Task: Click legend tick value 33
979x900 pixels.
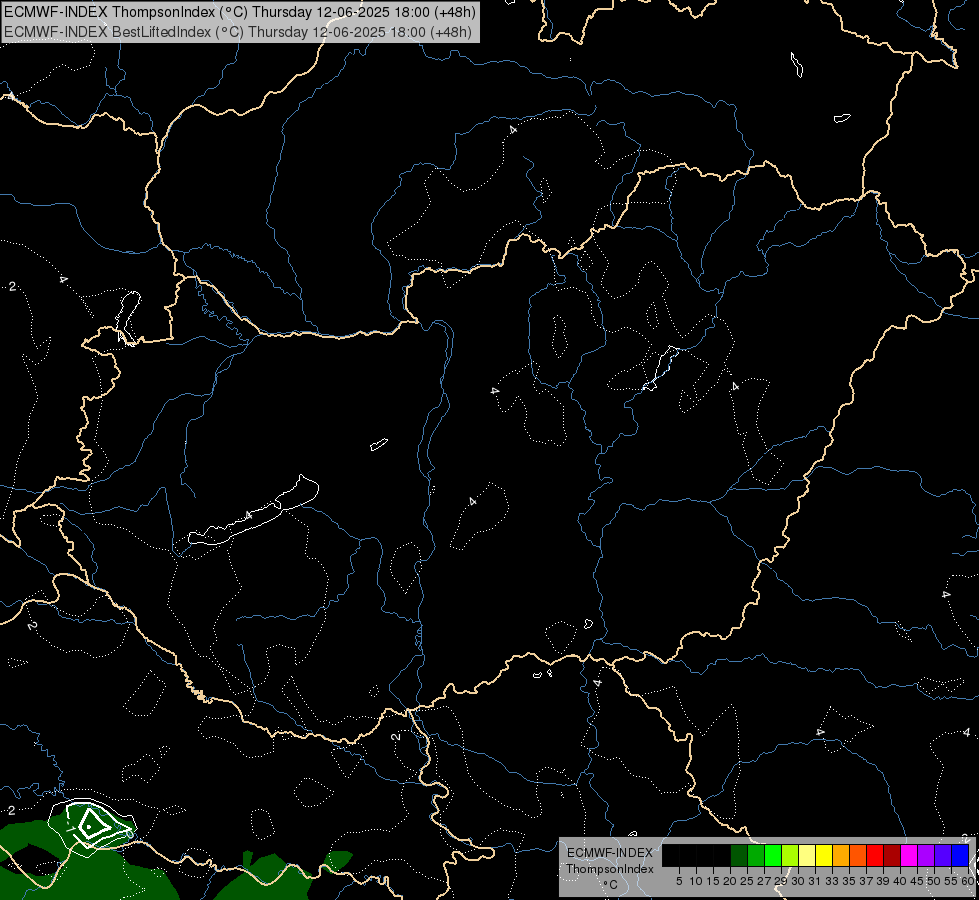Action: (x=832, y=881)
